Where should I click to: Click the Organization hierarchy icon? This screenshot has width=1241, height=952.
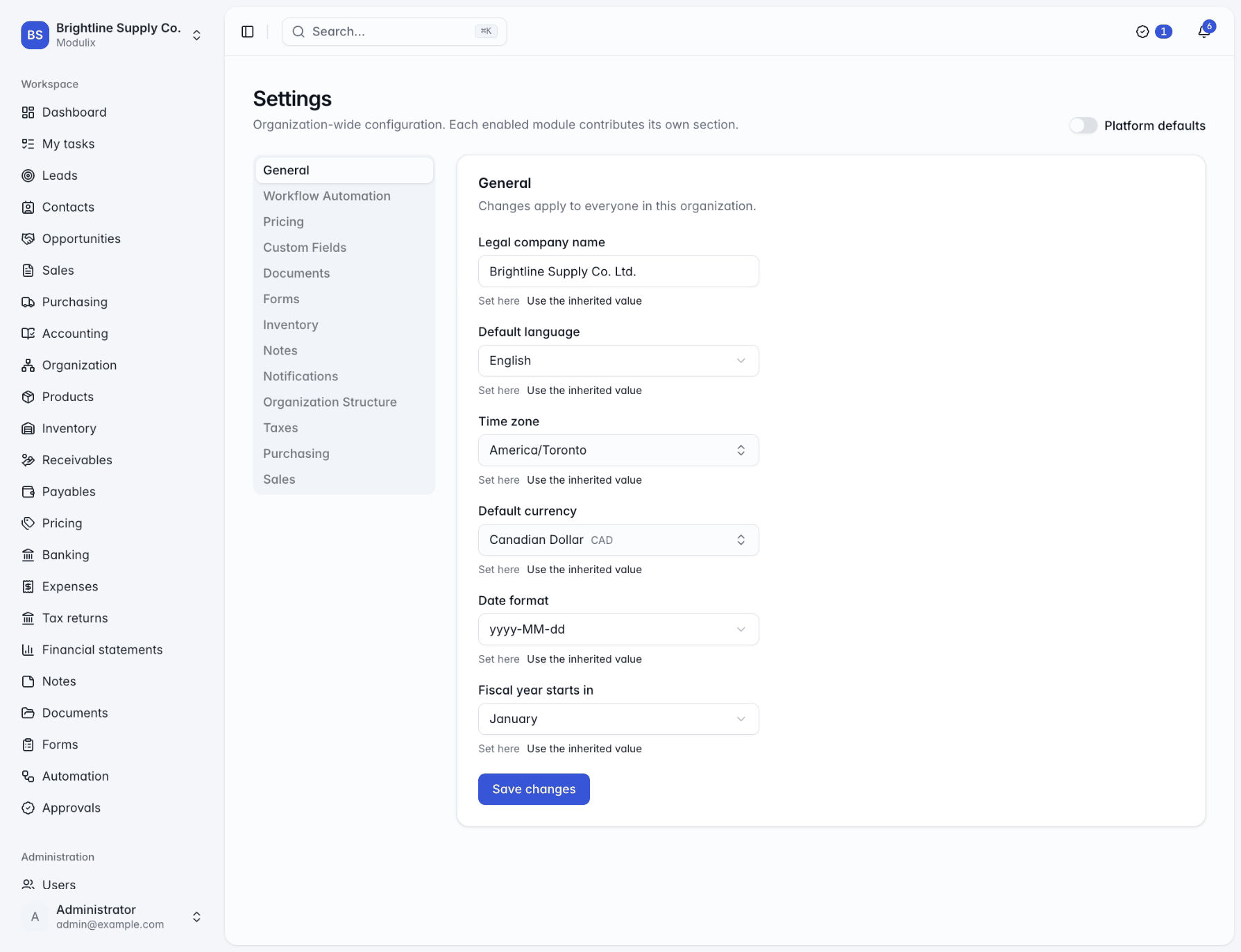pyautogui.click(x=28, y=365)
